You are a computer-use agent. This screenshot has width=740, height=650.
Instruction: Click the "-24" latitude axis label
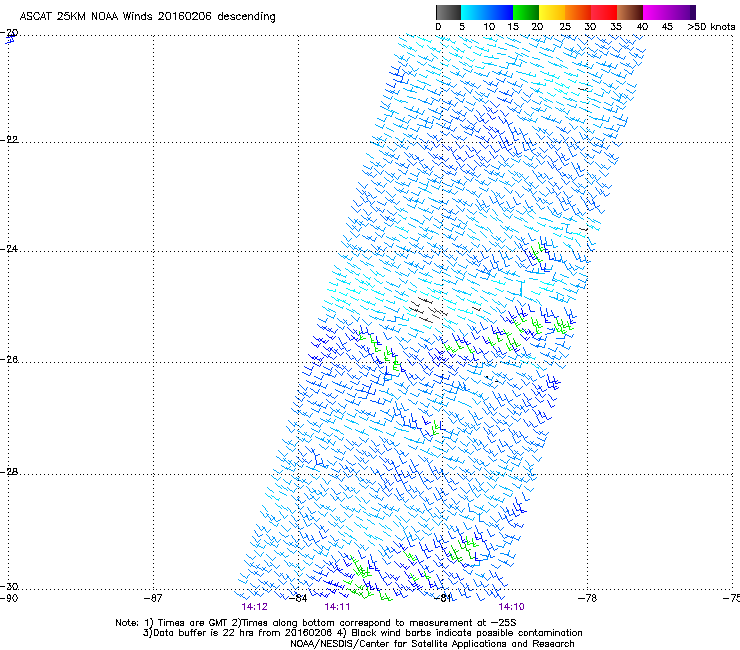(x=9, y=248)
